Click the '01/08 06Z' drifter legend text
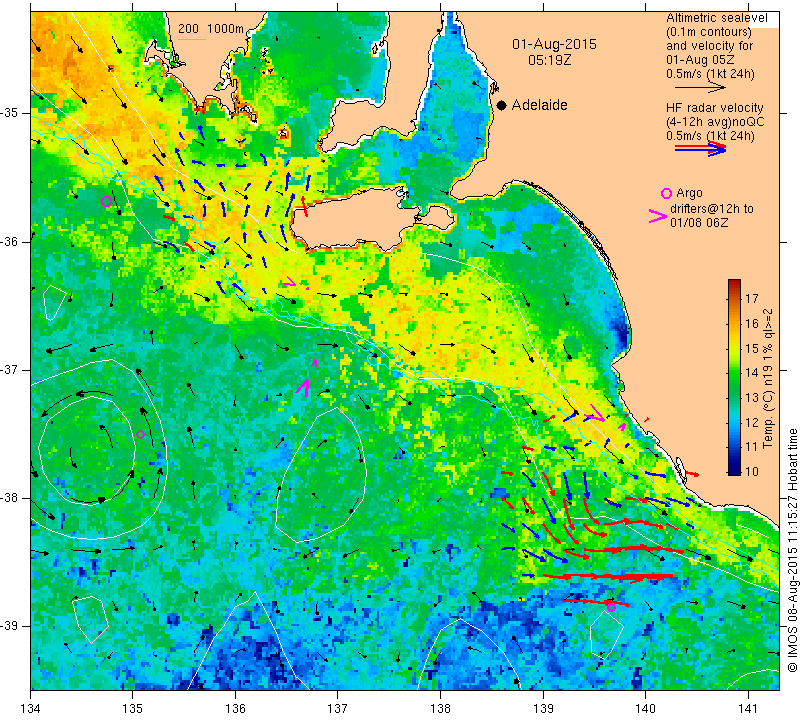 (x=699, y=223)
